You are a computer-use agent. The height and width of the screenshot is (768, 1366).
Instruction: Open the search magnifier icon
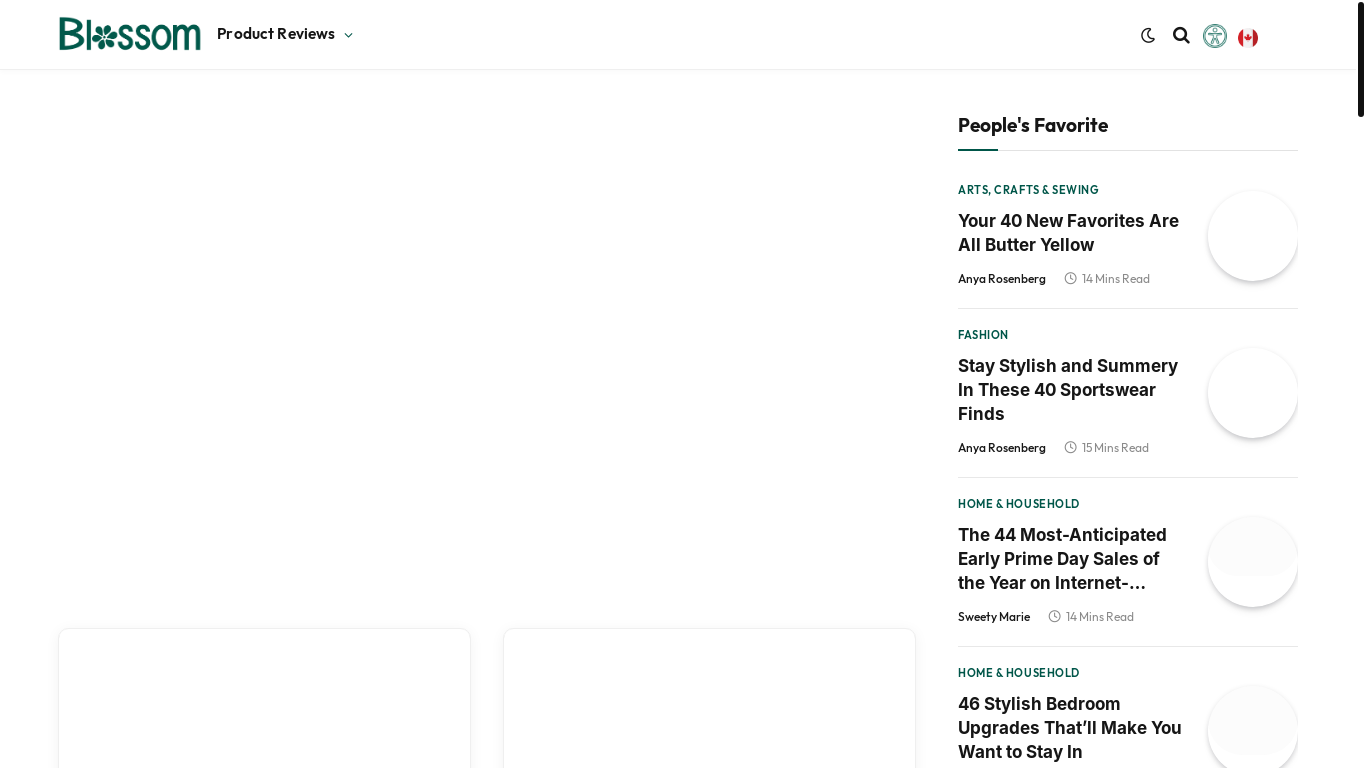click(1181, 35)
